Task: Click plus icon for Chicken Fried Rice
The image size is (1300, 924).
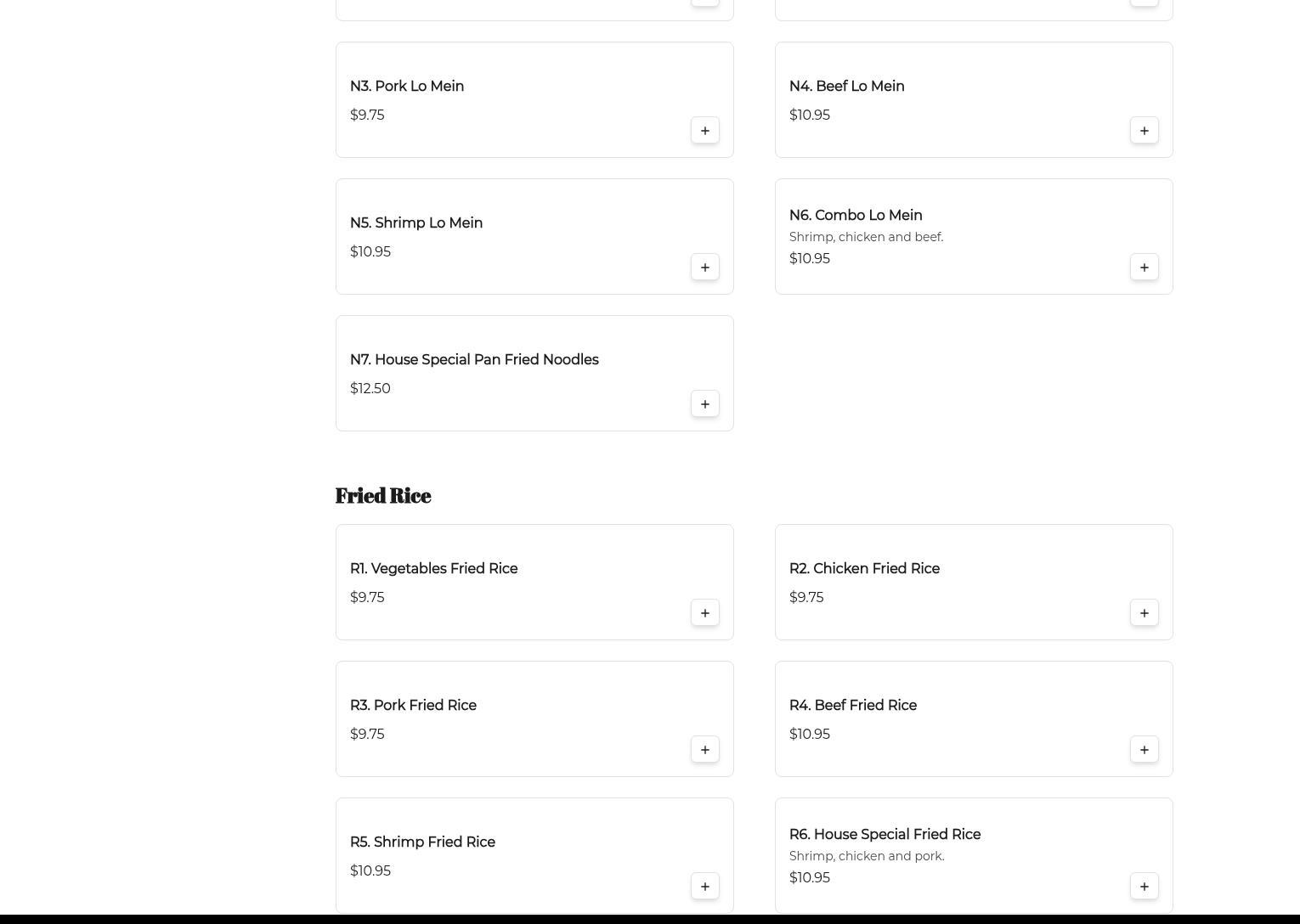Action: [x=1144, y=613]
